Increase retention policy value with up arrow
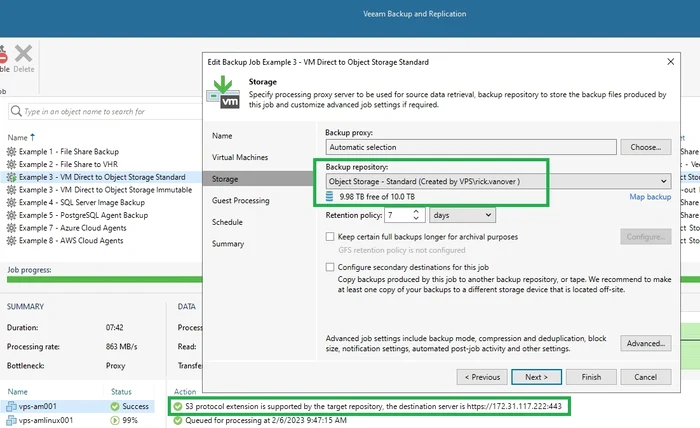The image size is (700, 428). coord(416,212)
